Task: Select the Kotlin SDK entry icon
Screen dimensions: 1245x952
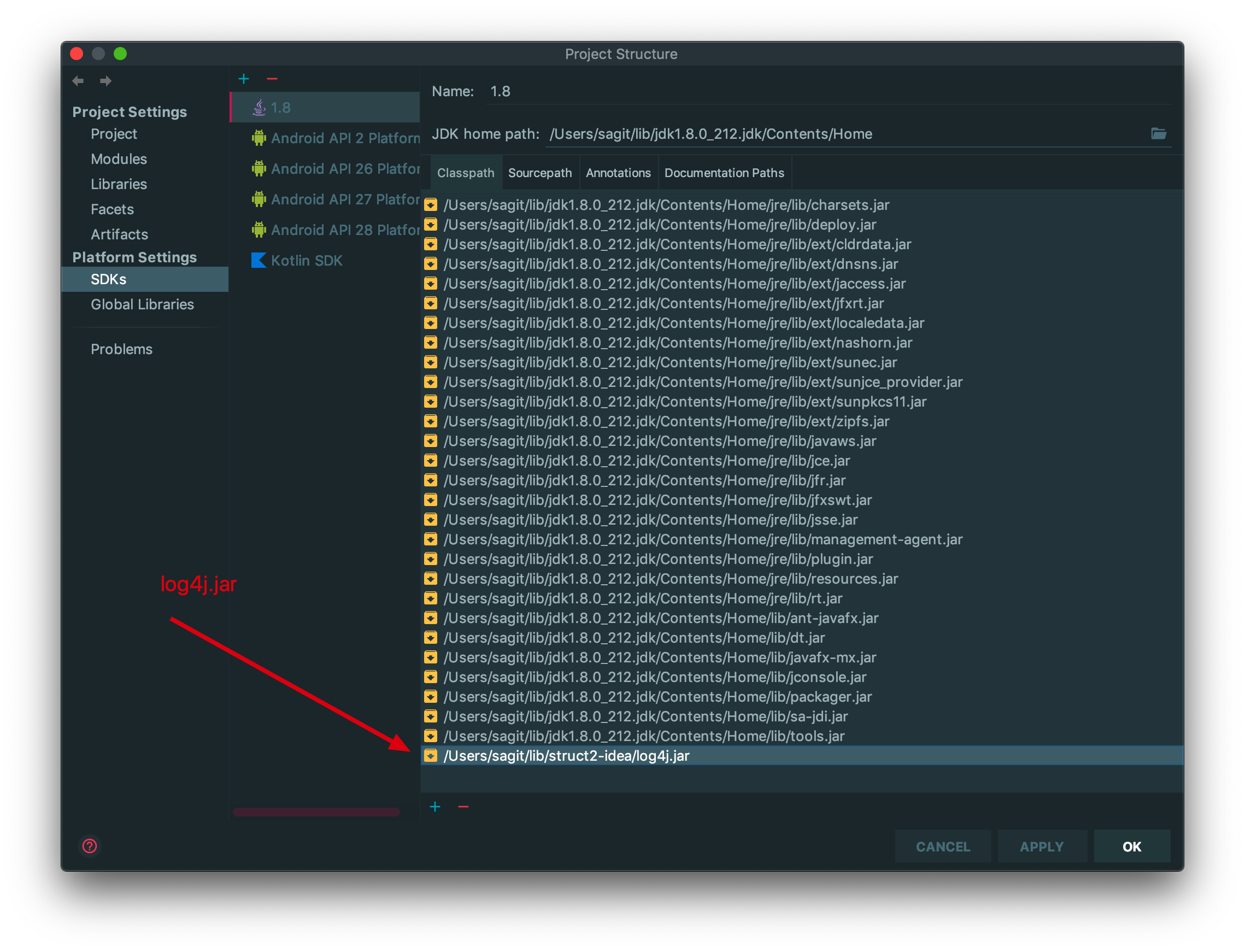Action: 259,261
